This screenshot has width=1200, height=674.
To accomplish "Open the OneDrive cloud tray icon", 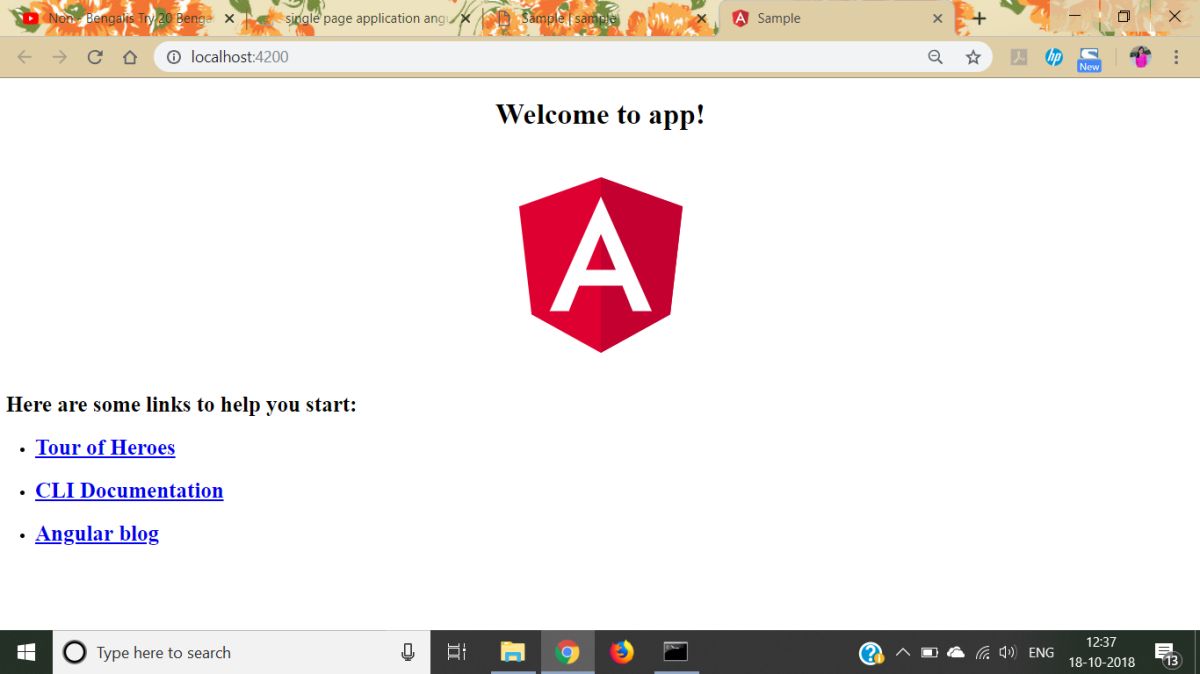I will pos(956,652).
